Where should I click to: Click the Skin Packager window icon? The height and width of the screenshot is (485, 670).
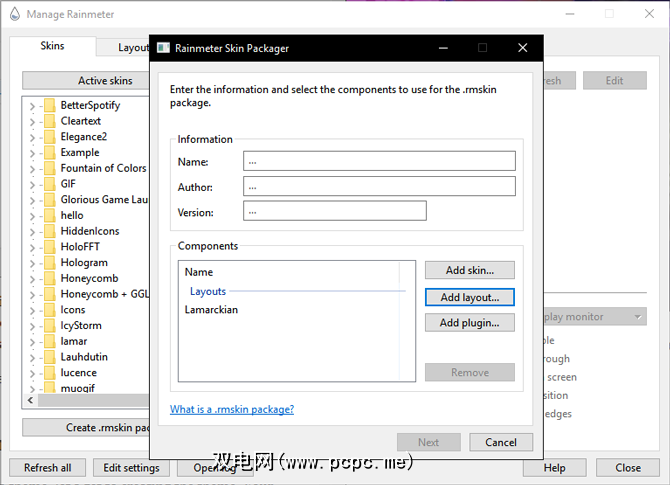pos(163,48)
